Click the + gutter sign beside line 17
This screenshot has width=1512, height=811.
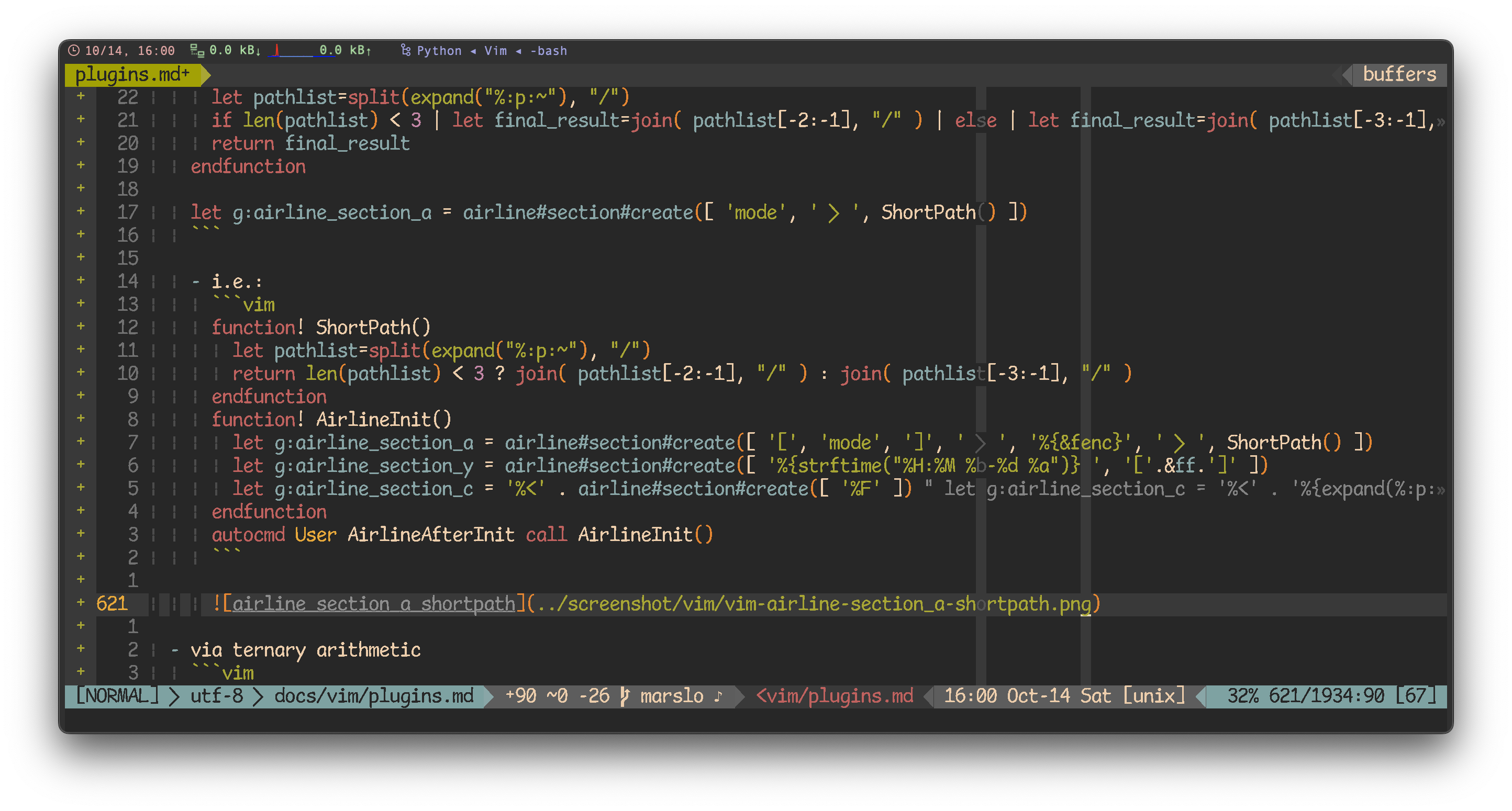pos(81,210)
